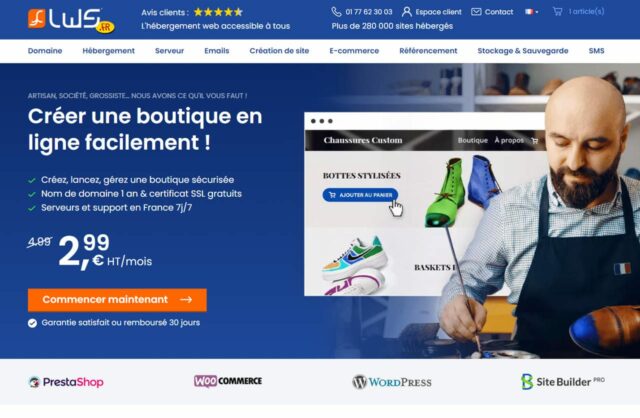640x418 pixels.
Task: Select the WooCommerce logo
Action: [228, 381]
